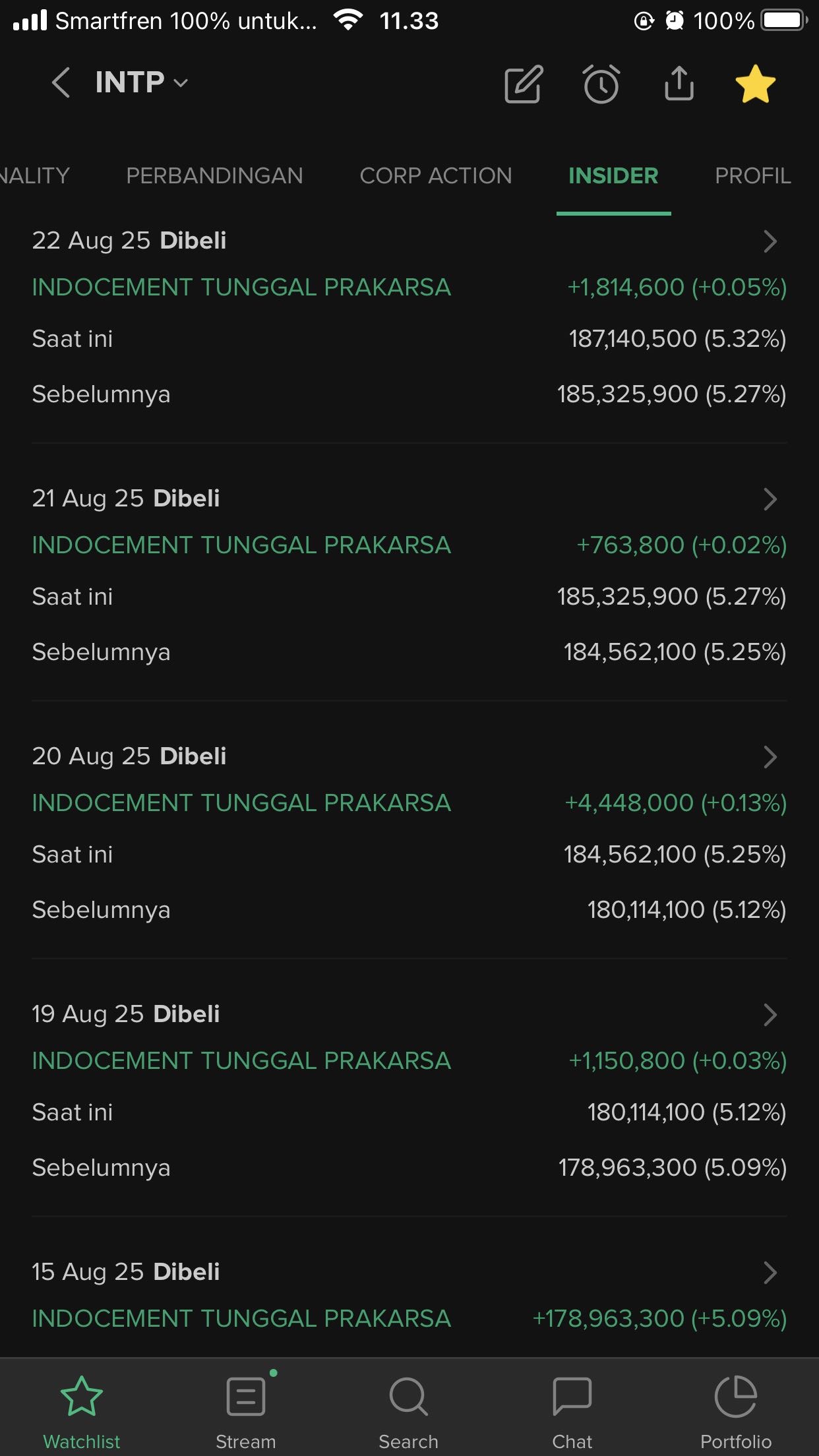The image size is (819, 1456).
Task: Expand the 21 Aug 25 transaction chevron
Action: (770, 499)
